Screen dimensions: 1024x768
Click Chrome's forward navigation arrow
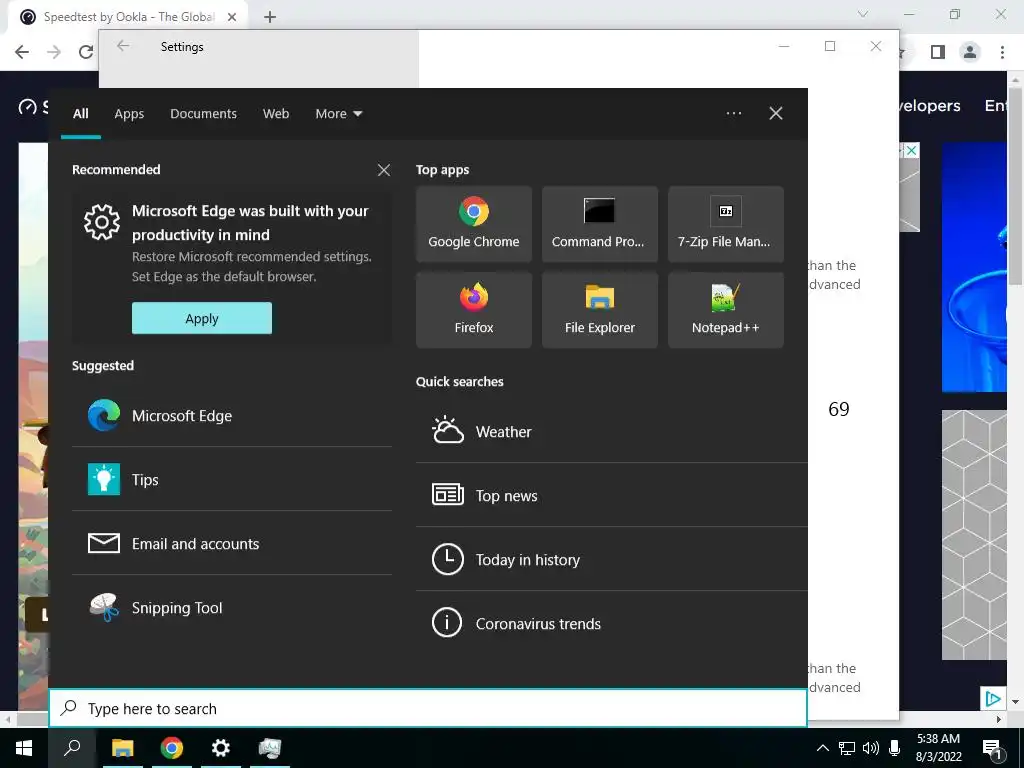point(54,52)
